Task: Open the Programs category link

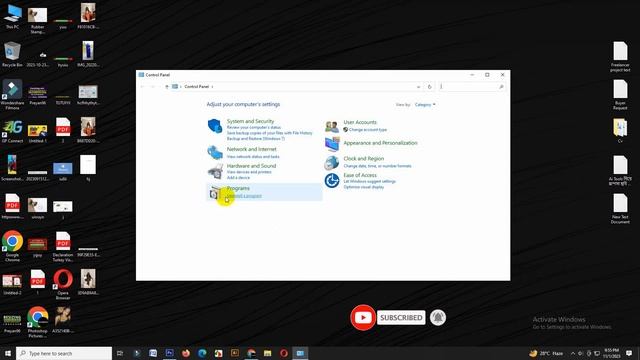Action: (x=238, y=188)
